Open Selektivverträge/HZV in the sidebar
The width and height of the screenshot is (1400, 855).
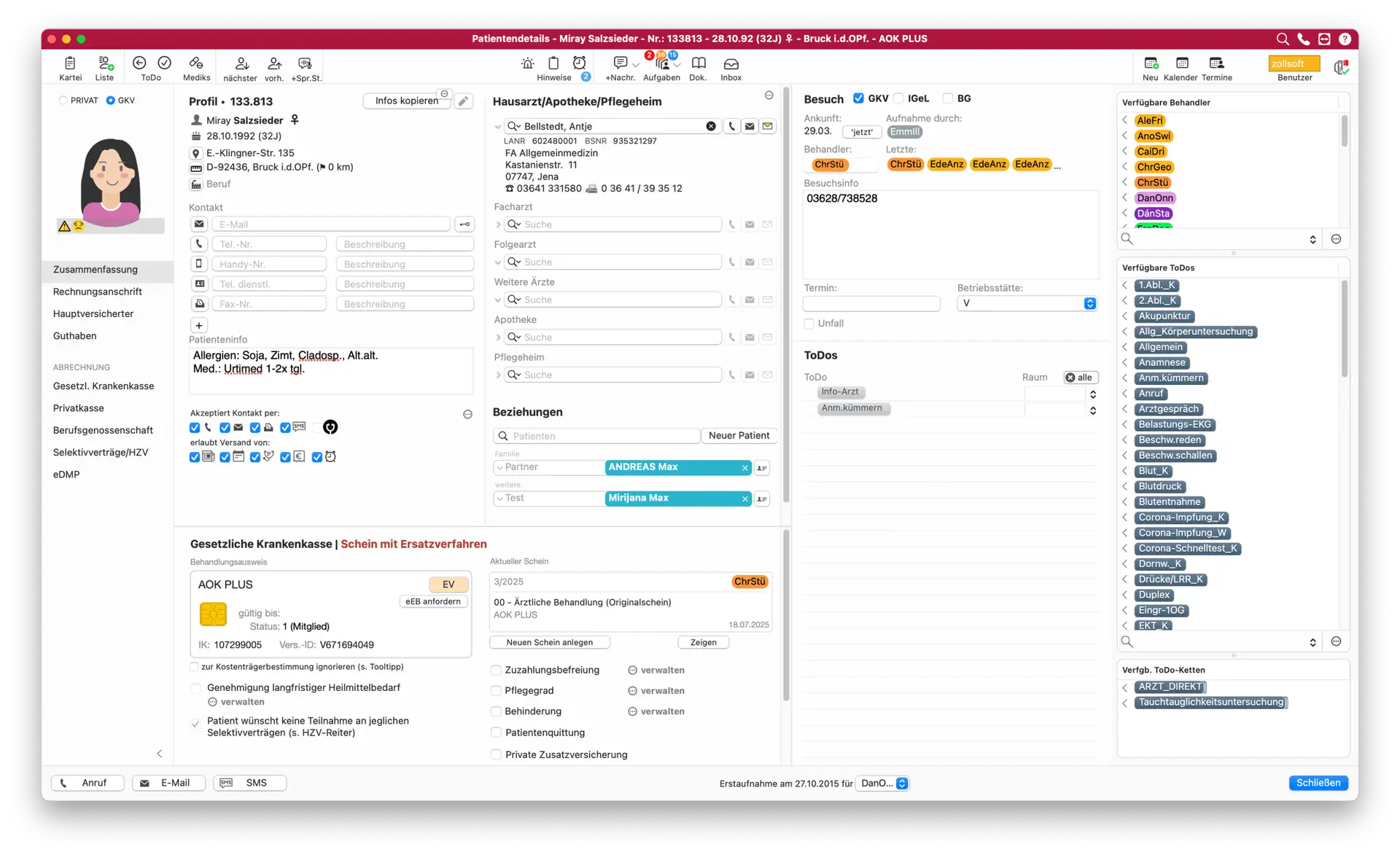[101, 452]
